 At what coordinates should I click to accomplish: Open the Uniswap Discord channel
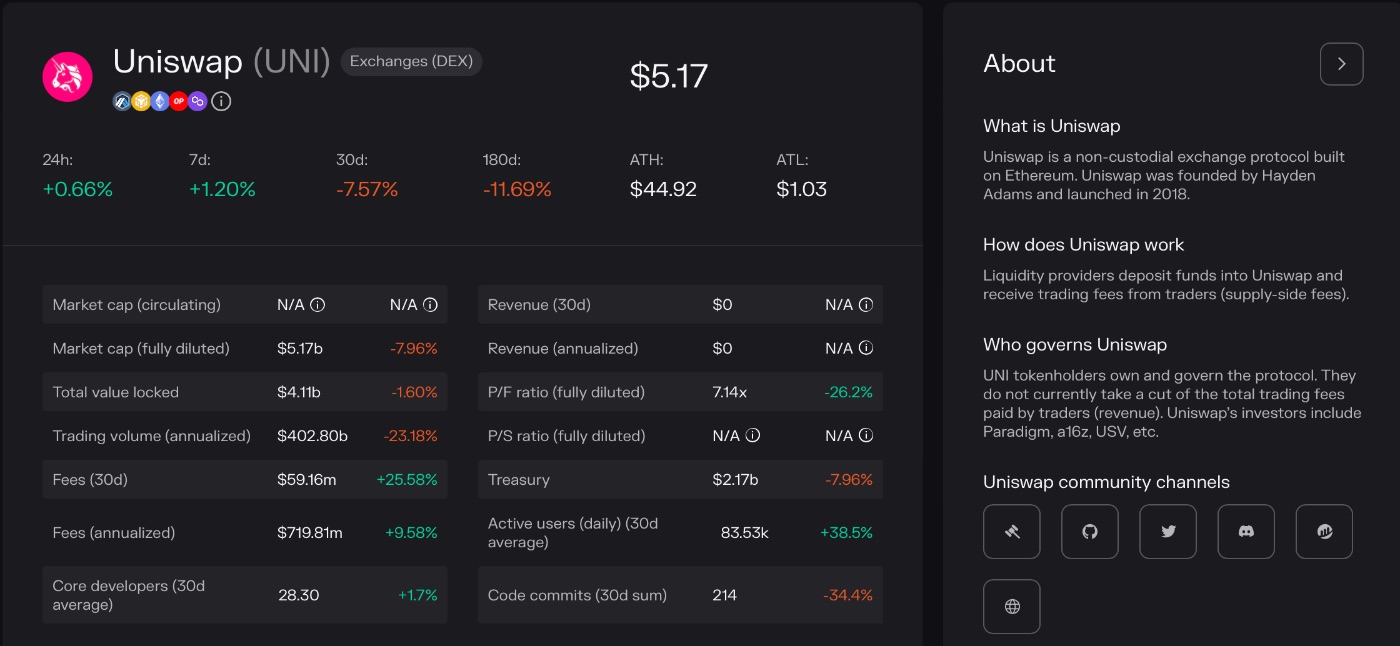1245,531
